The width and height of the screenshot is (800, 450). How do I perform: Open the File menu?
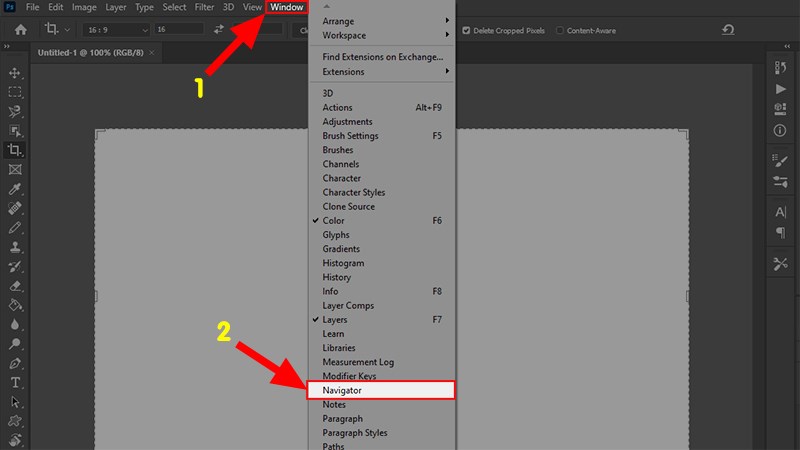coord(33,7)
